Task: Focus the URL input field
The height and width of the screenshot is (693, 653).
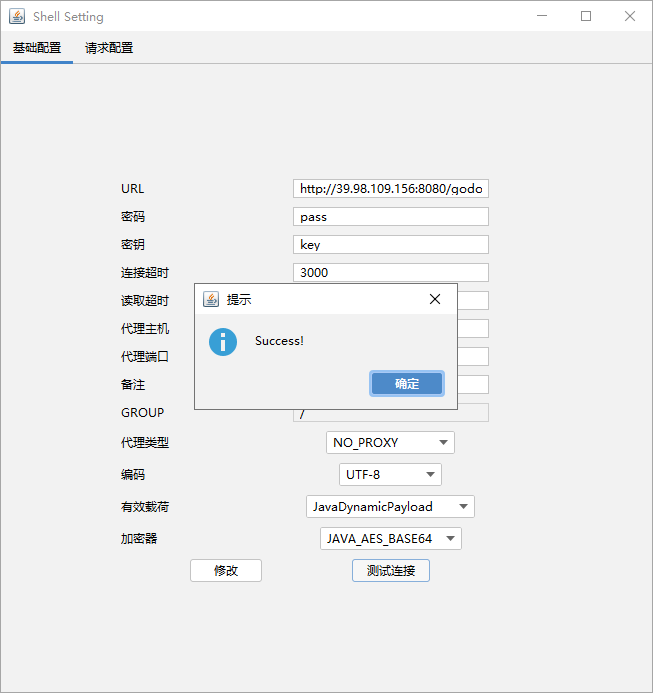Action: (x=391, y=189)
